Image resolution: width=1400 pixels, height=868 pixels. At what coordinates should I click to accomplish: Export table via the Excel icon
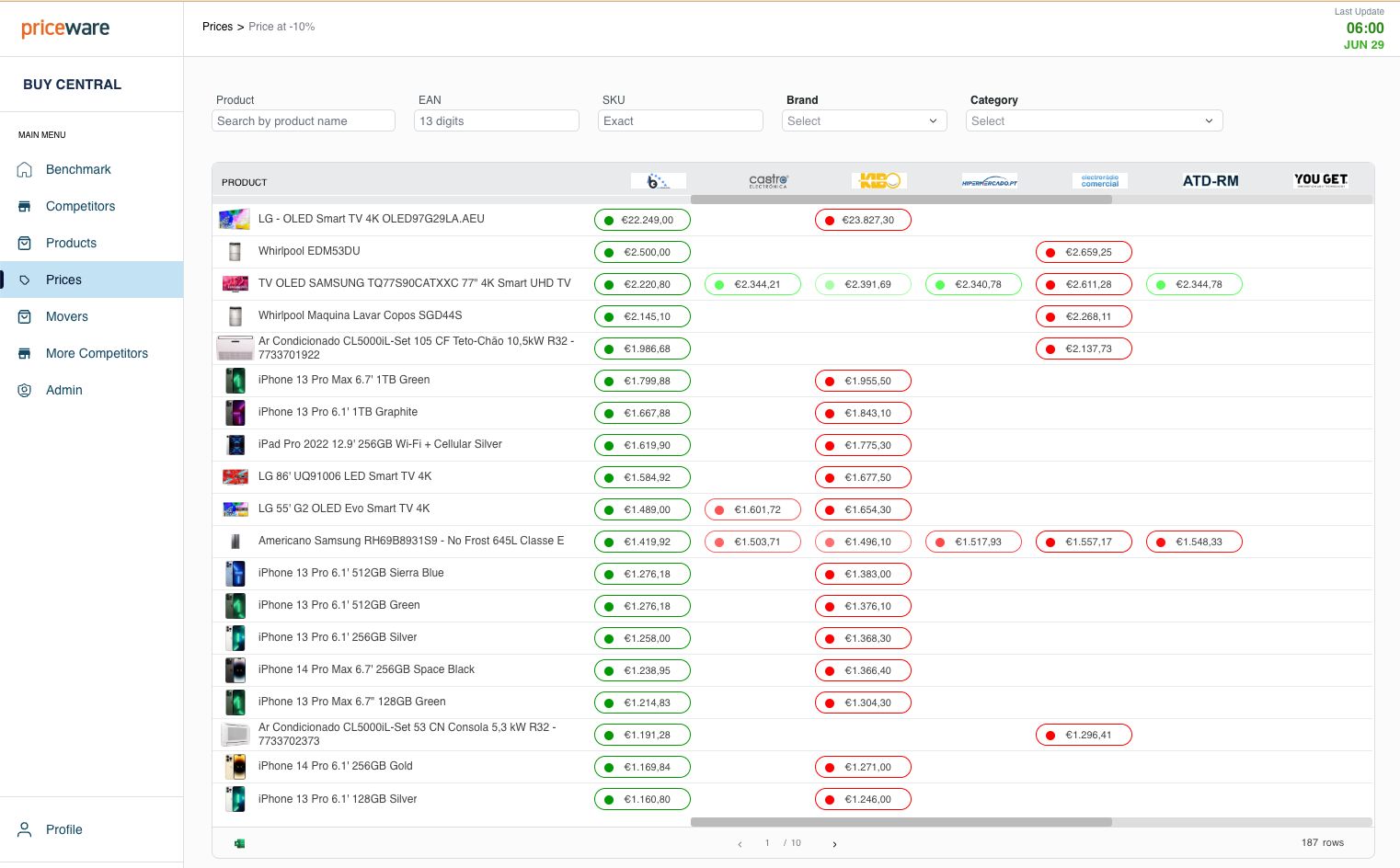(239, 843)
